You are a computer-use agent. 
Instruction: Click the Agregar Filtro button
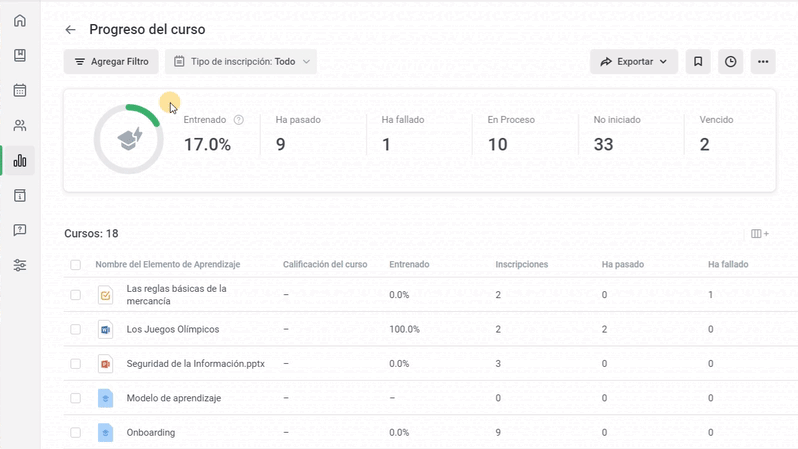pyautogui.click(x=111, y=62)
